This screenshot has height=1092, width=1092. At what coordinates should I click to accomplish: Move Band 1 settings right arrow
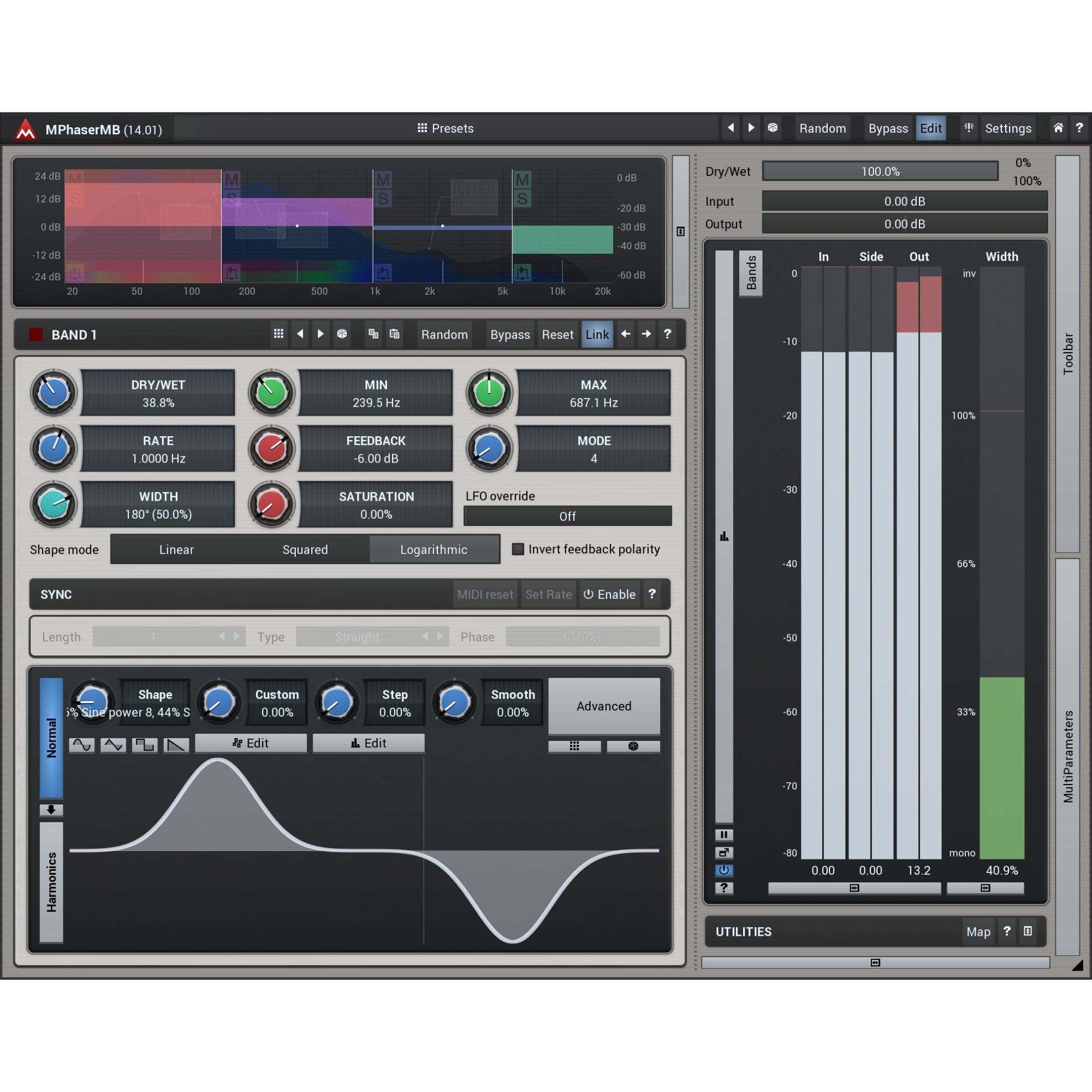pyautogui.click(x=646, y=334)
